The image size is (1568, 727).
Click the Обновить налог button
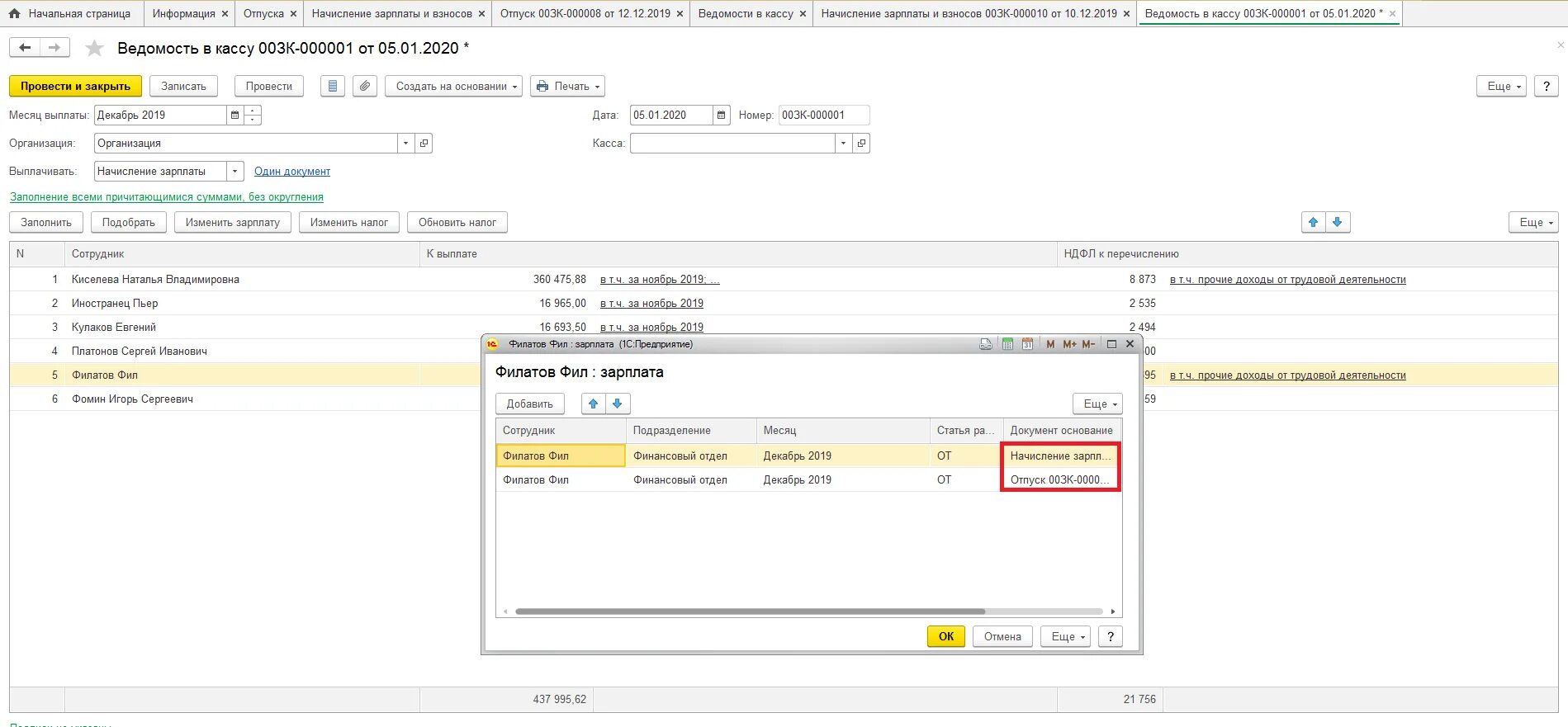(457, 222)
